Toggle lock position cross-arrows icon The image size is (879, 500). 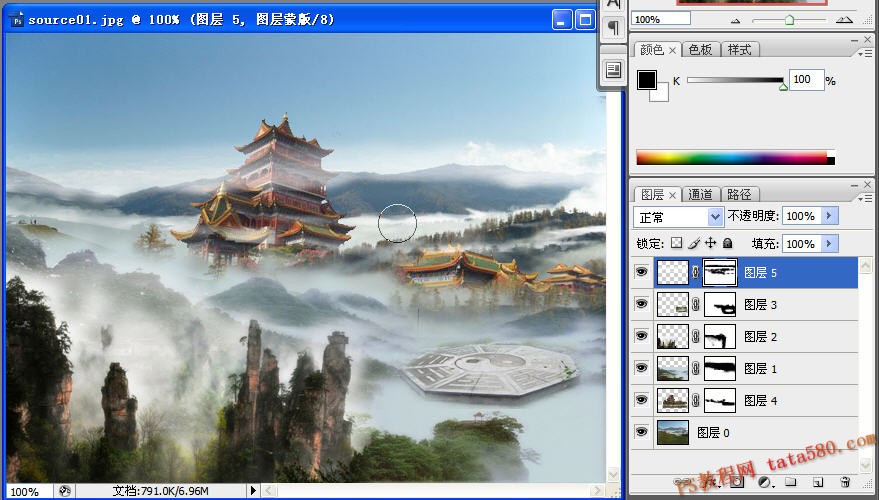[710, 243]
